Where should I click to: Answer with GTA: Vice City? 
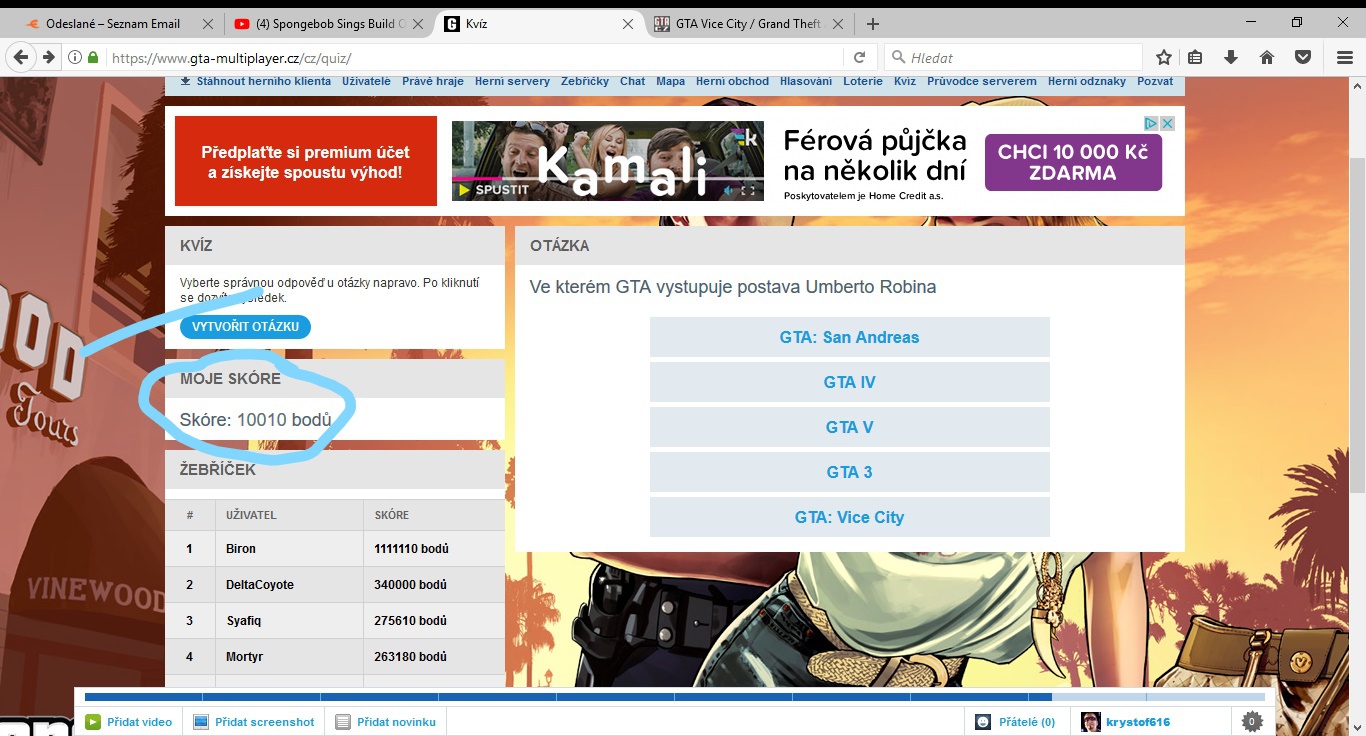tap(850, 517)
